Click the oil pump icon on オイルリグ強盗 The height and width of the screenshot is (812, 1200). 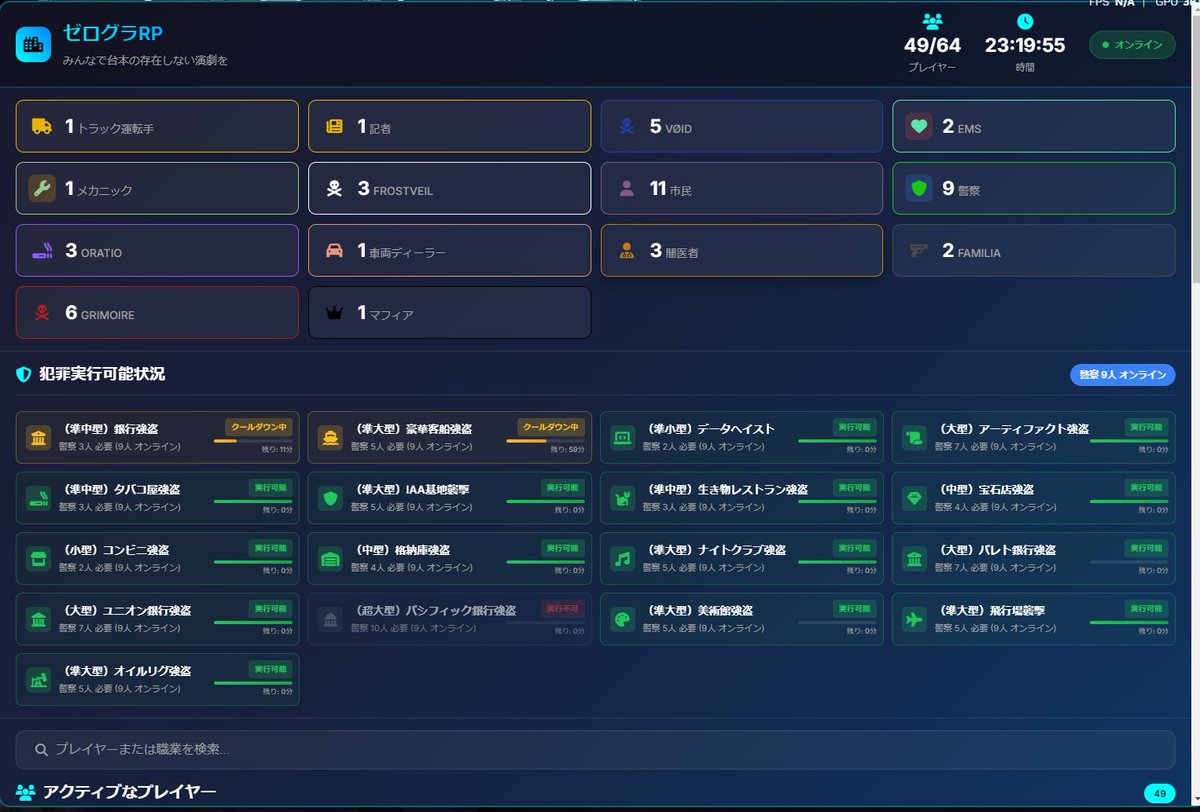(39, 680)
